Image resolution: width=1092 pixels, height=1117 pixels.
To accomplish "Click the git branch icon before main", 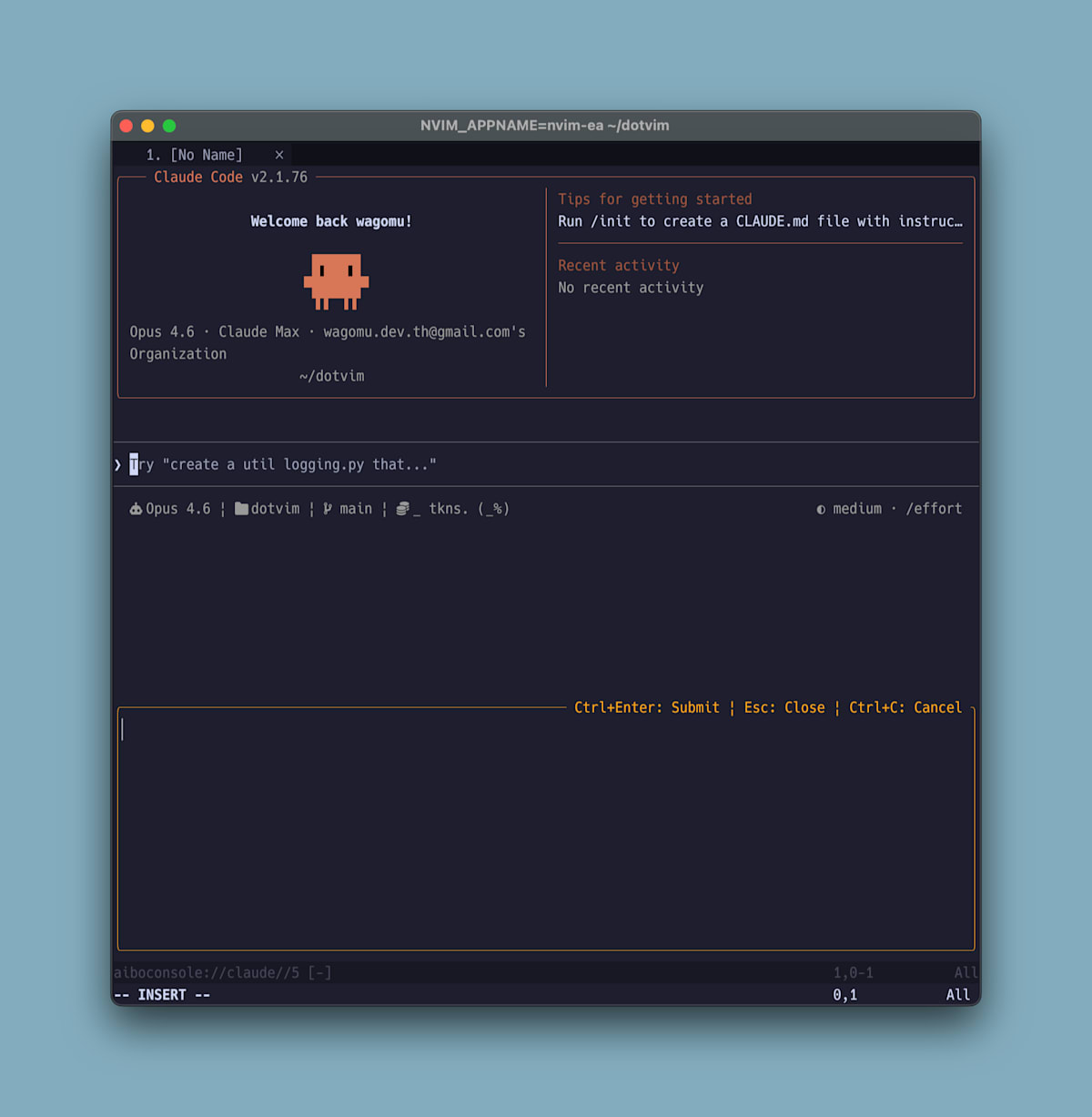I will (x=328, y=509).
